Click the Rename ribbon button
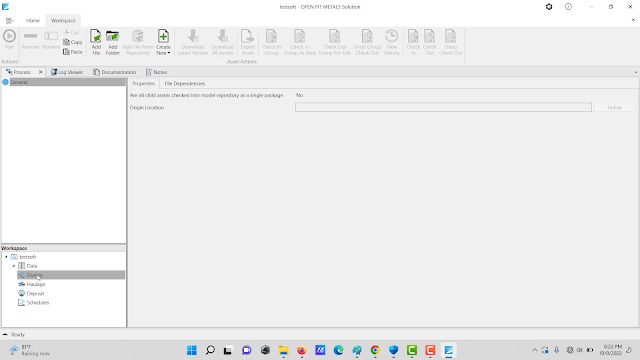This screenshot has width=640, height=360. coord(51,40)
